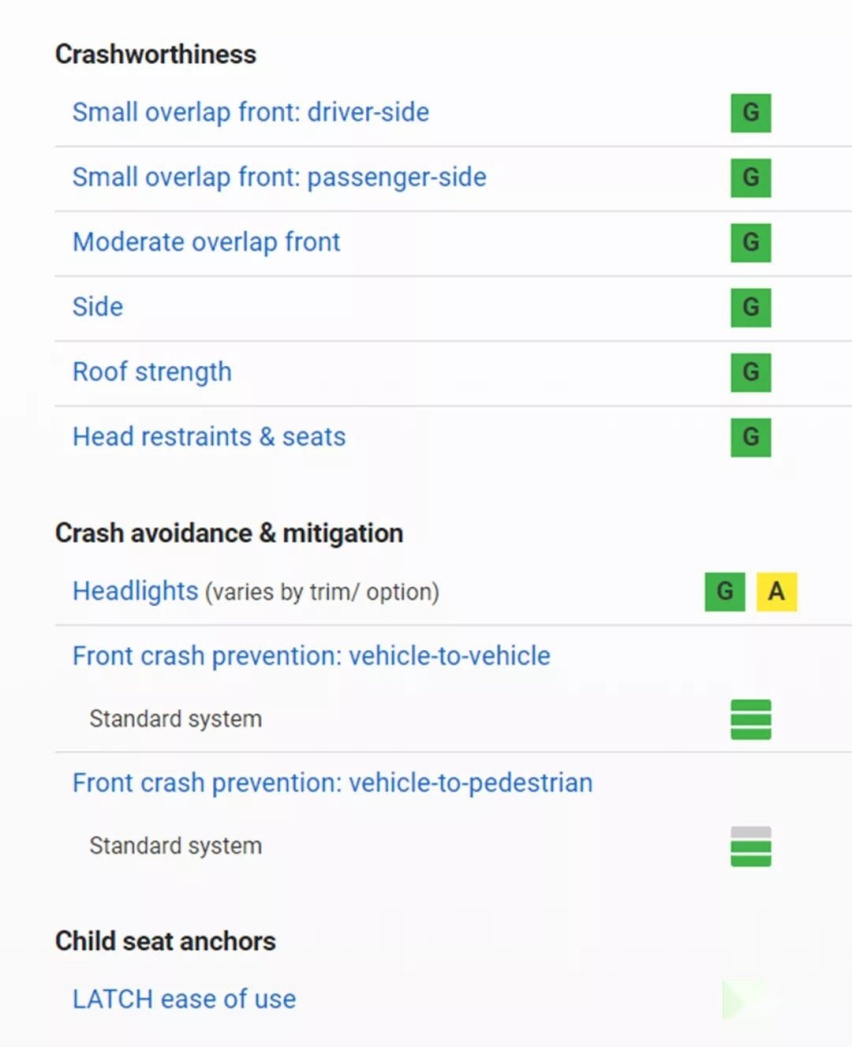This screenshot has width=852, height=1047.
Task: Open the Small overlap front: driver-side link
Action: (x=250, y=112)
